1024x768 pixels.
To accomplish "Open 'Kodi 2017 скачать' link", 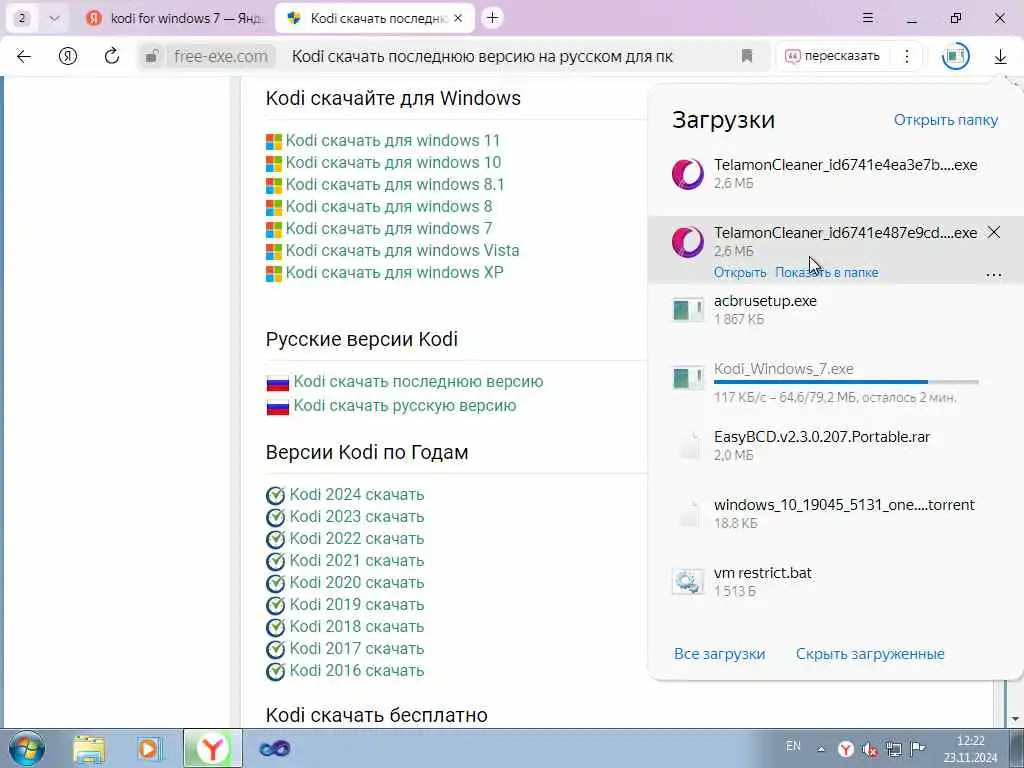I will tap(357, 648).
